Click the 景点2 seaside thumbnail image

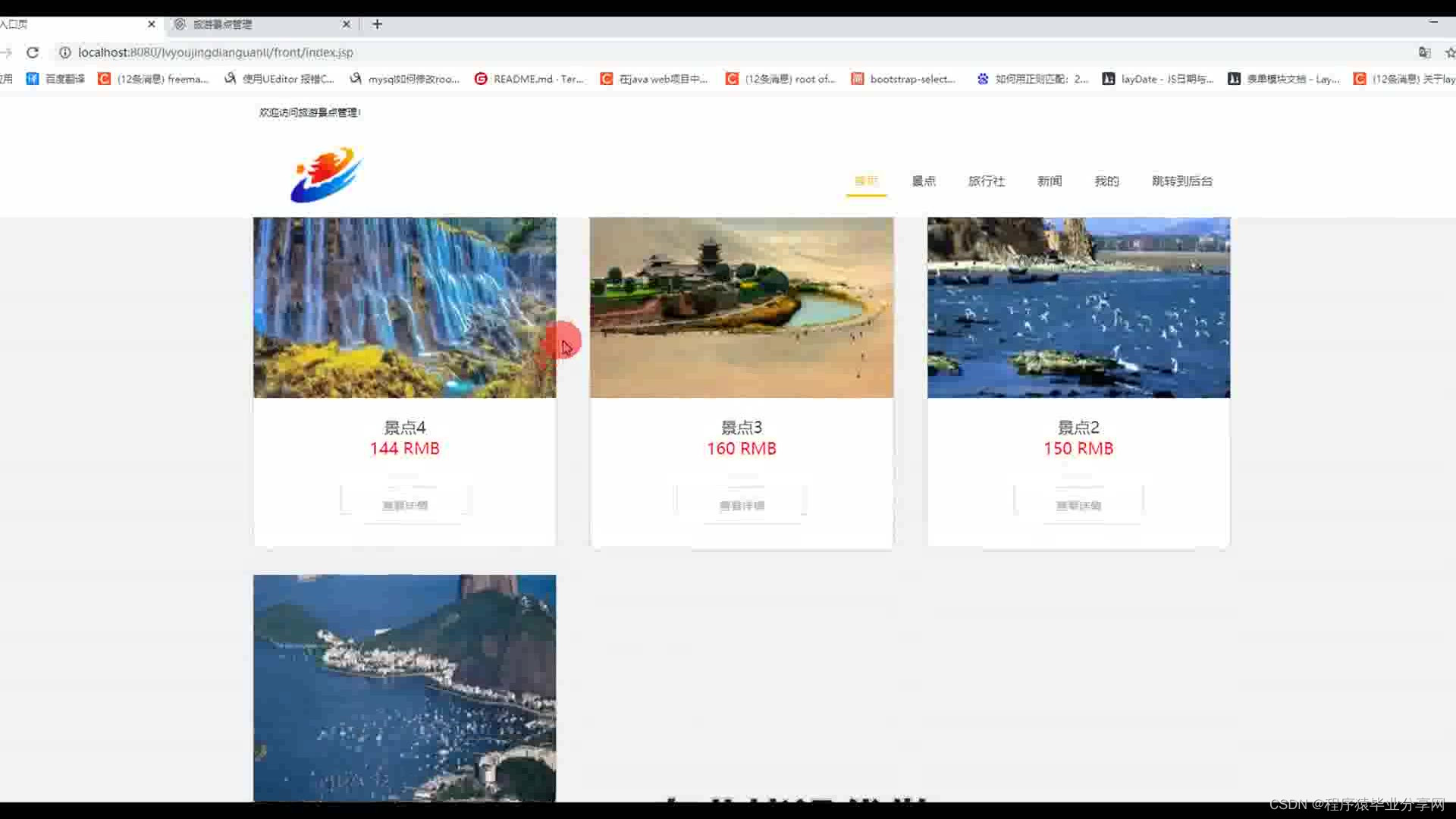click(1078, 307)
